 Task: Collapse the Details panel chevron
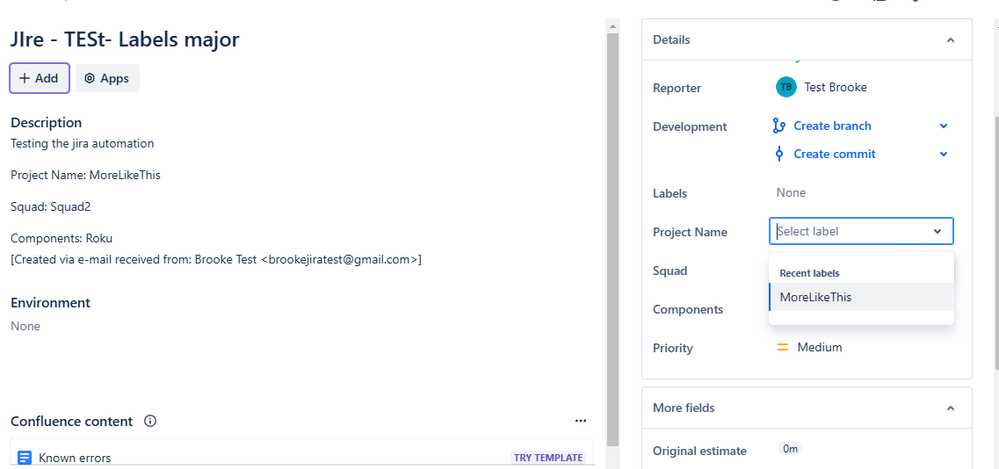pyautogui.click(x=950, y=40)
